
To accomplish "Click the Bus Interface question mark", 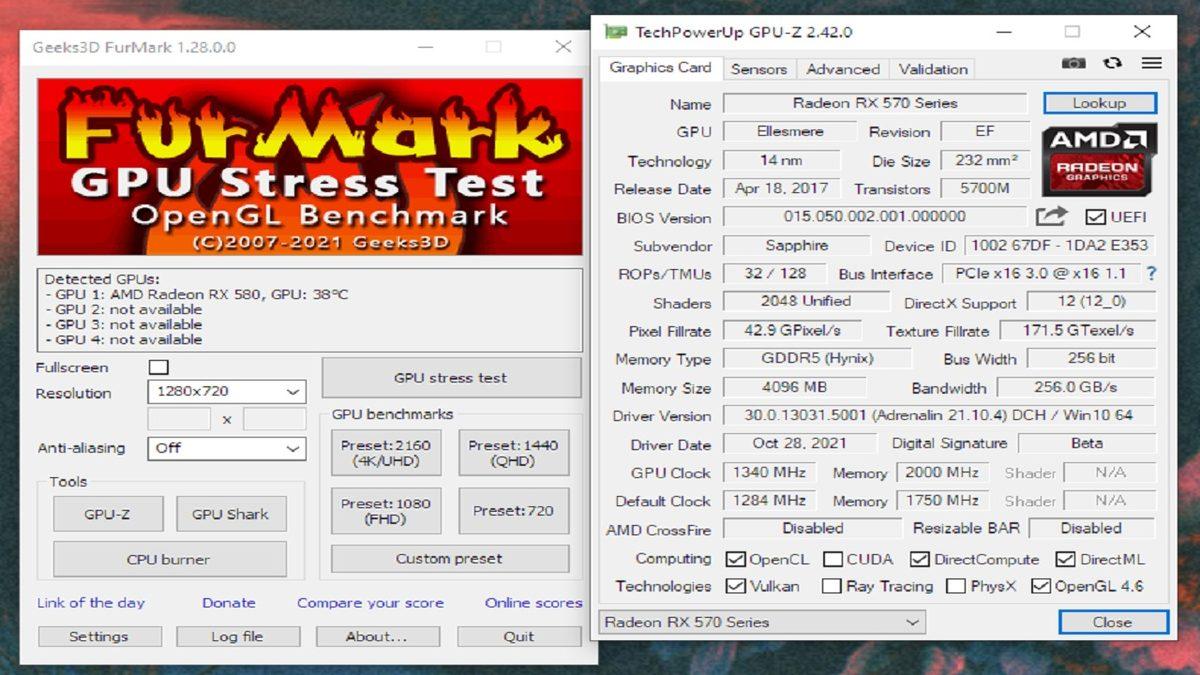I will 1151,273.
